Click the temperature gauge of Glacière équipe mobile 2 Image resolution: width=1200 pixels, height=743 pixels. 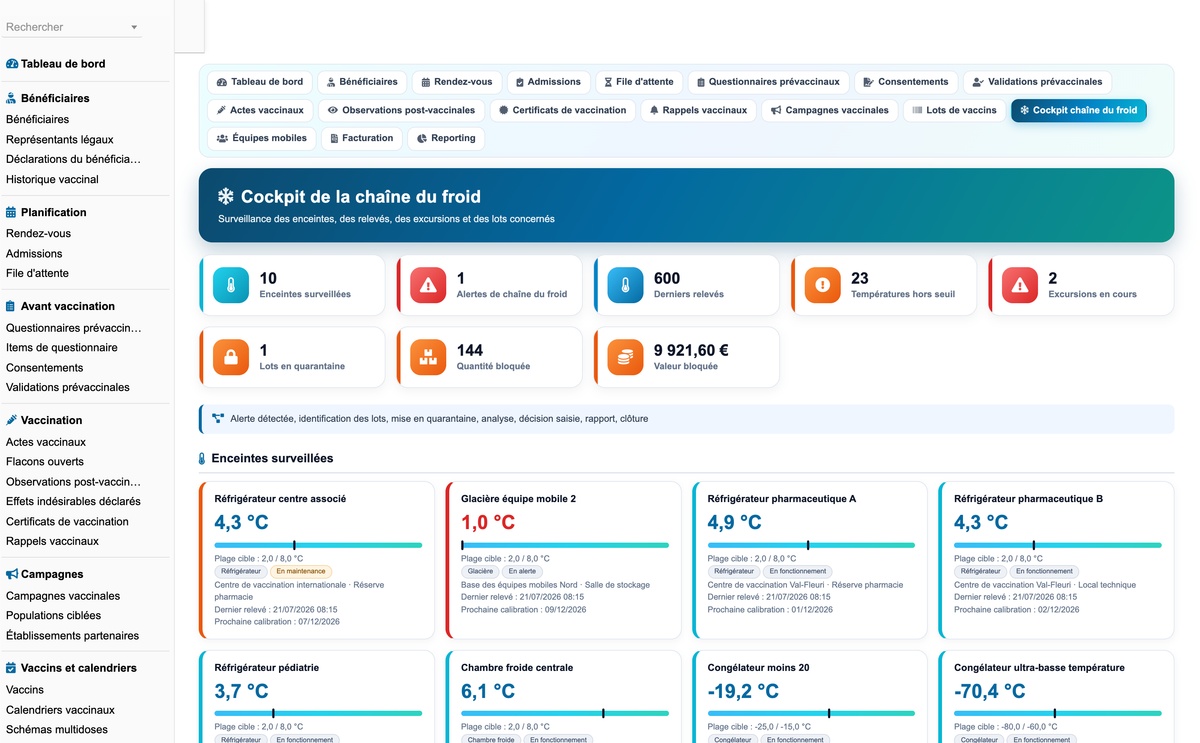pyautogui.click(x=565, y=545)
